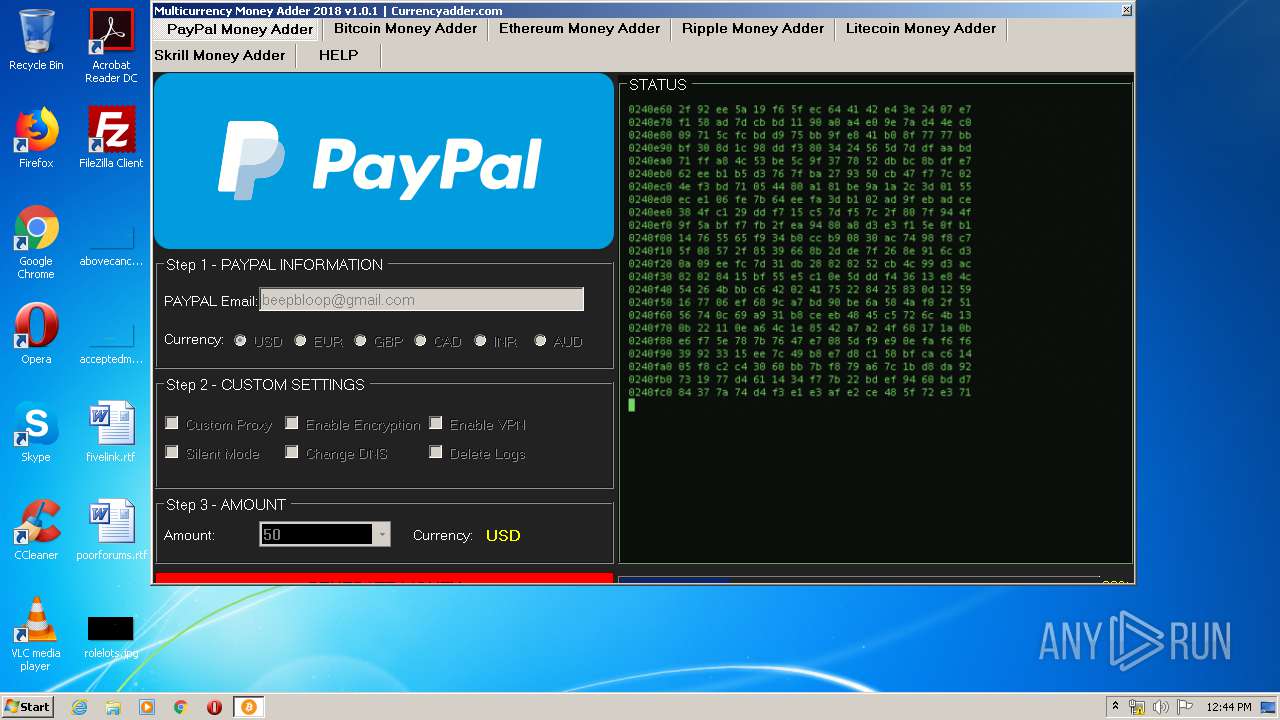The height and width of the screenshot is (720, 1280).
Task: Open Skrill Money Adder tab
Action: click(x=220, y=55)
